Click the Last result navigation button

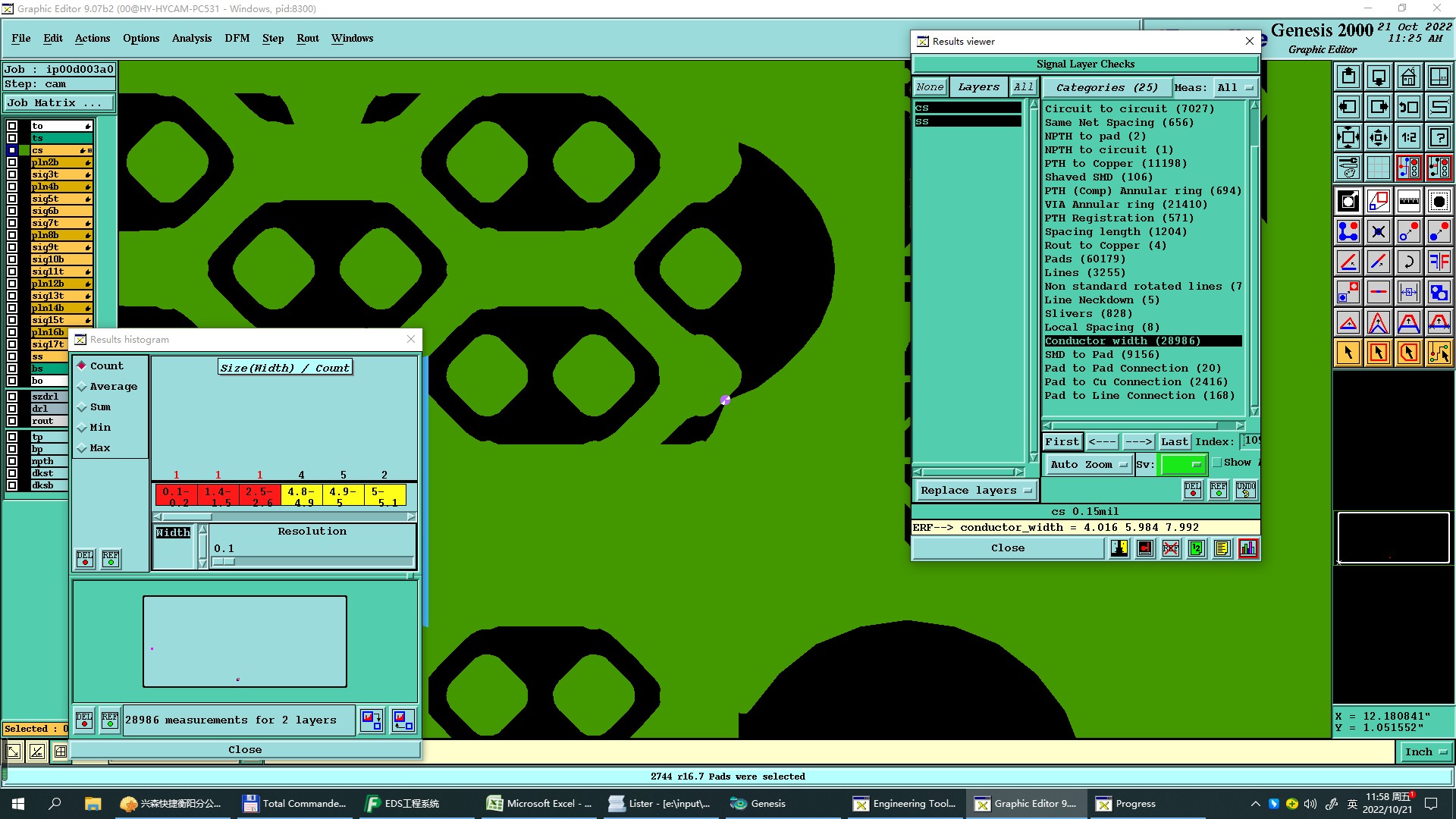pyautogui.click(x=1173, y=441)
